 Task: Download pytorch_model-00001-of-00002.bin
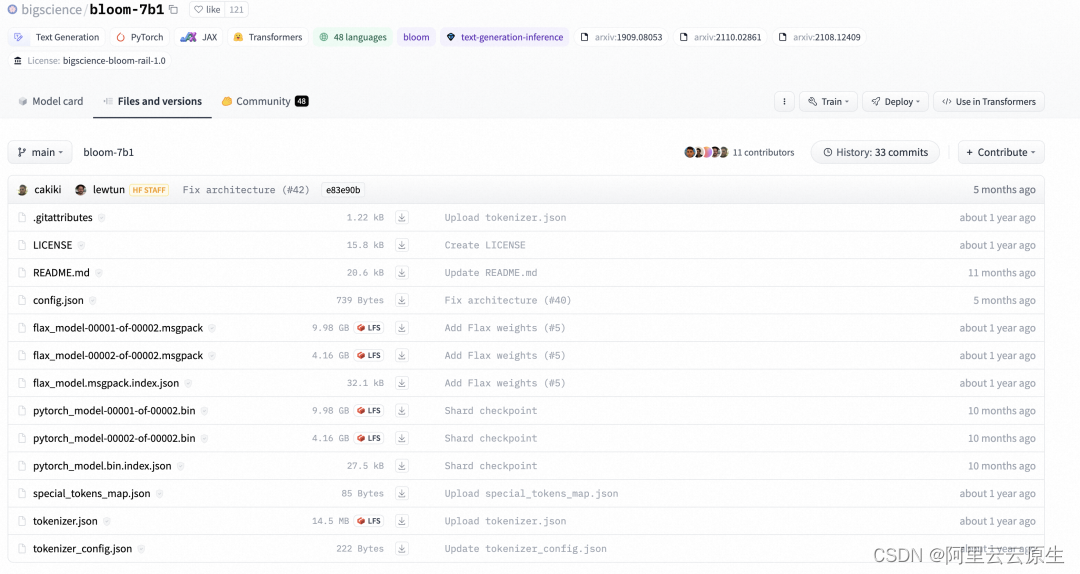402,411
